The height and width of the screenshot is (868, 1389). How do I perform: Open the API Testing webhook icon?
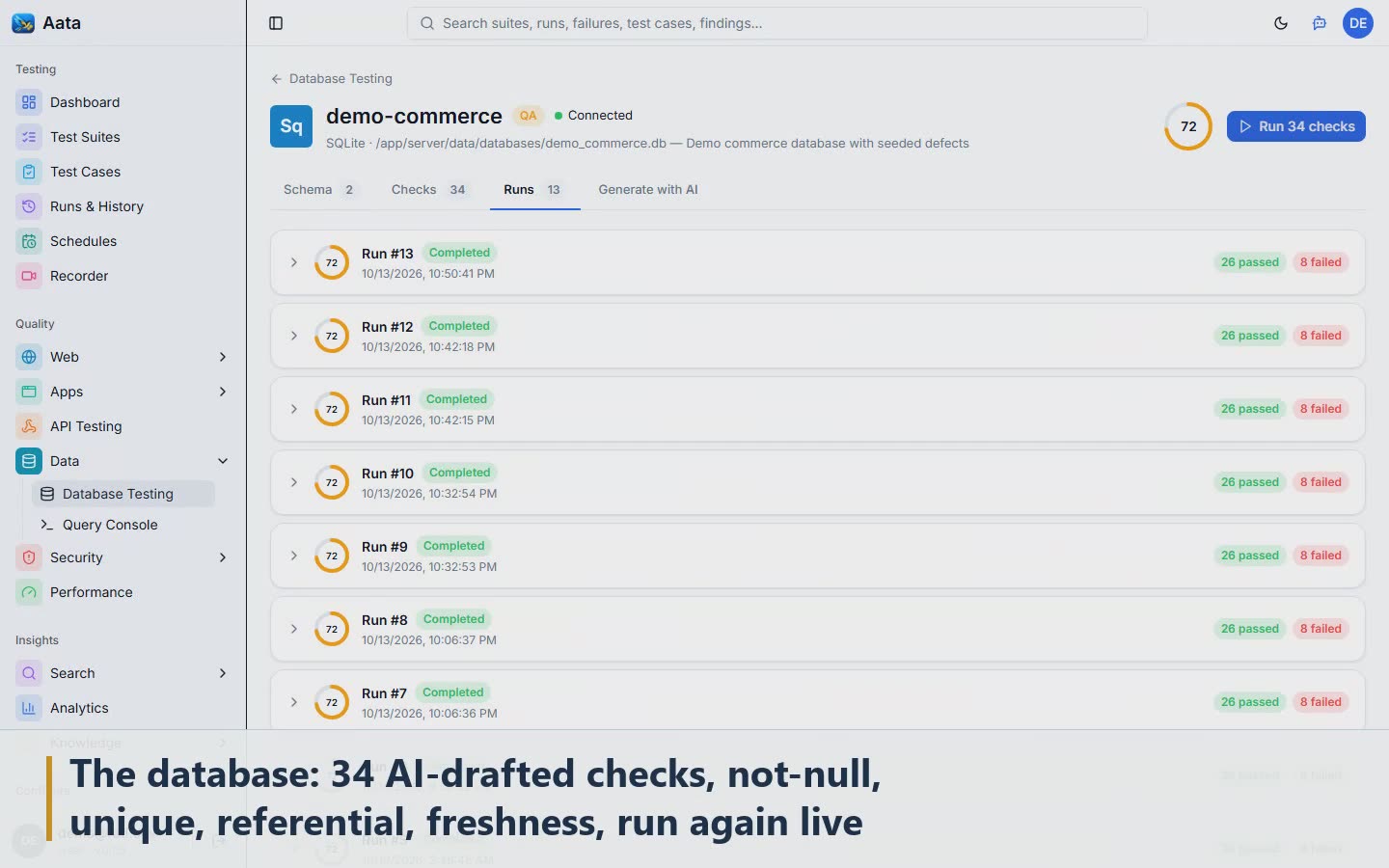(29, 426)
